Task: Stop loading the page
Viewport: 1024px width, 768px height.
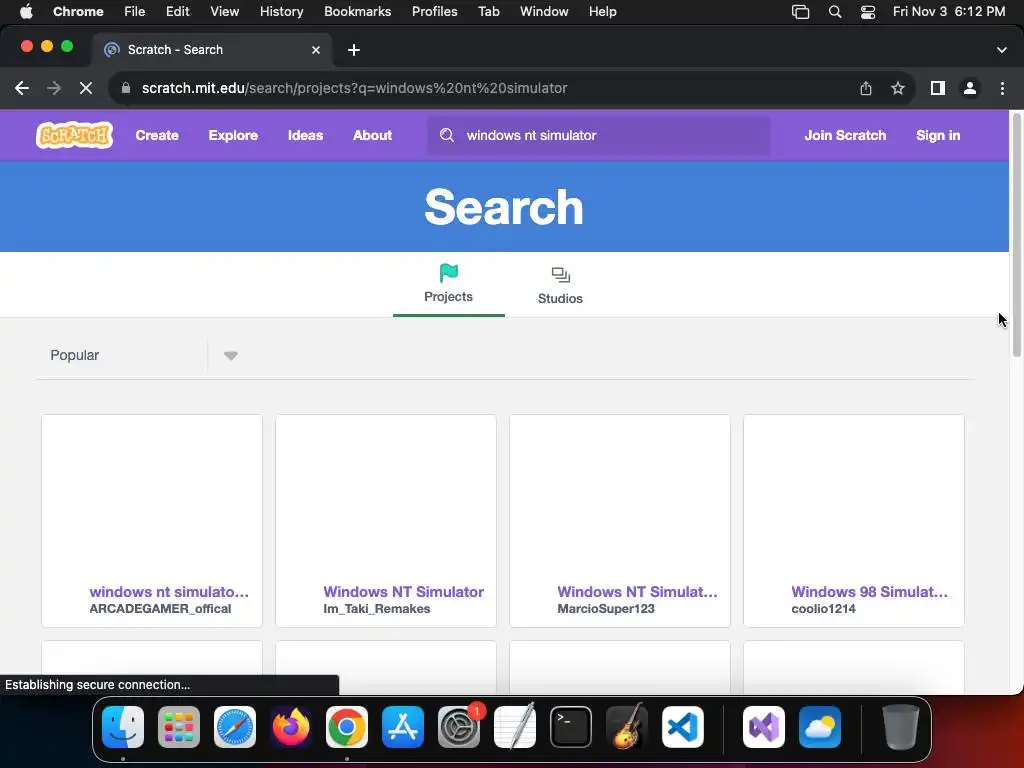Action: 86,88
